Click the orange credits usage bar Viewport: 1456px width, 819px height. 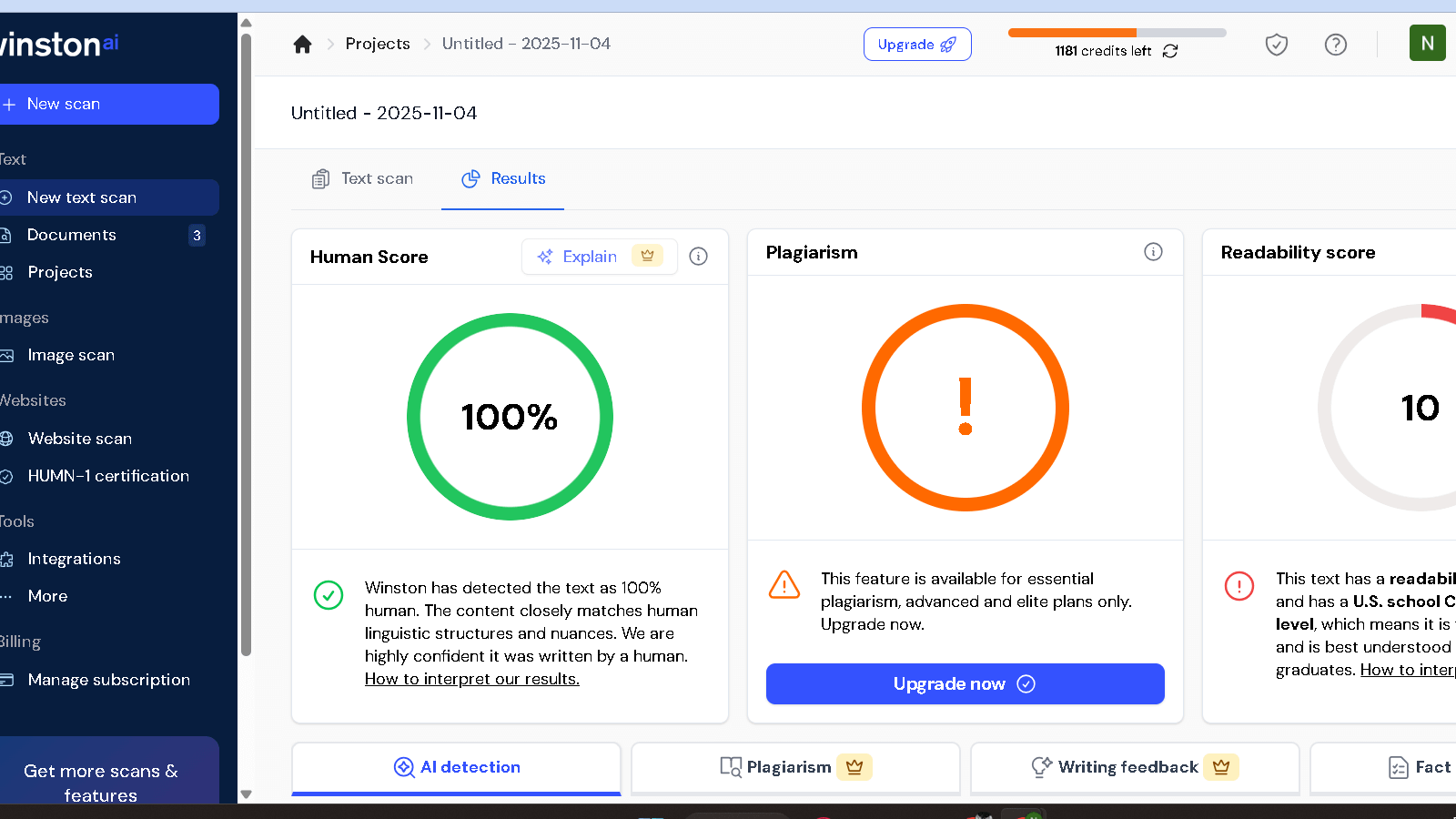[x=1074, y=32]
